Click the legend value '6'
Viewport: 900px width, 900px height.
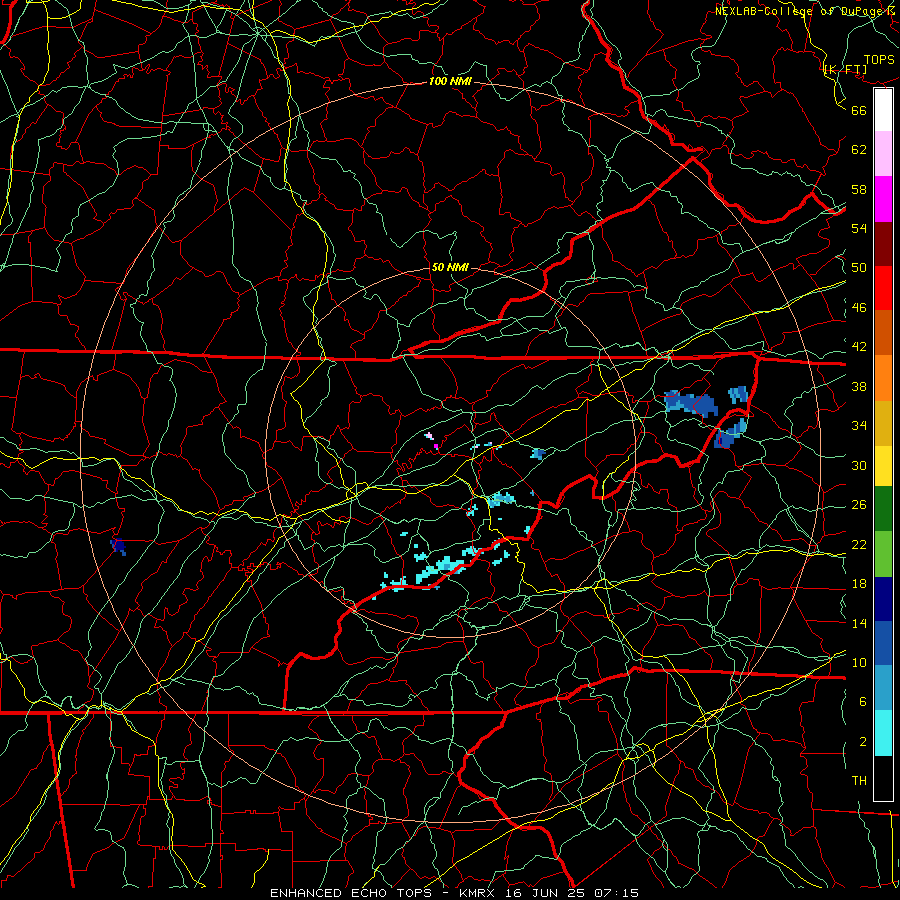point(863,702)
